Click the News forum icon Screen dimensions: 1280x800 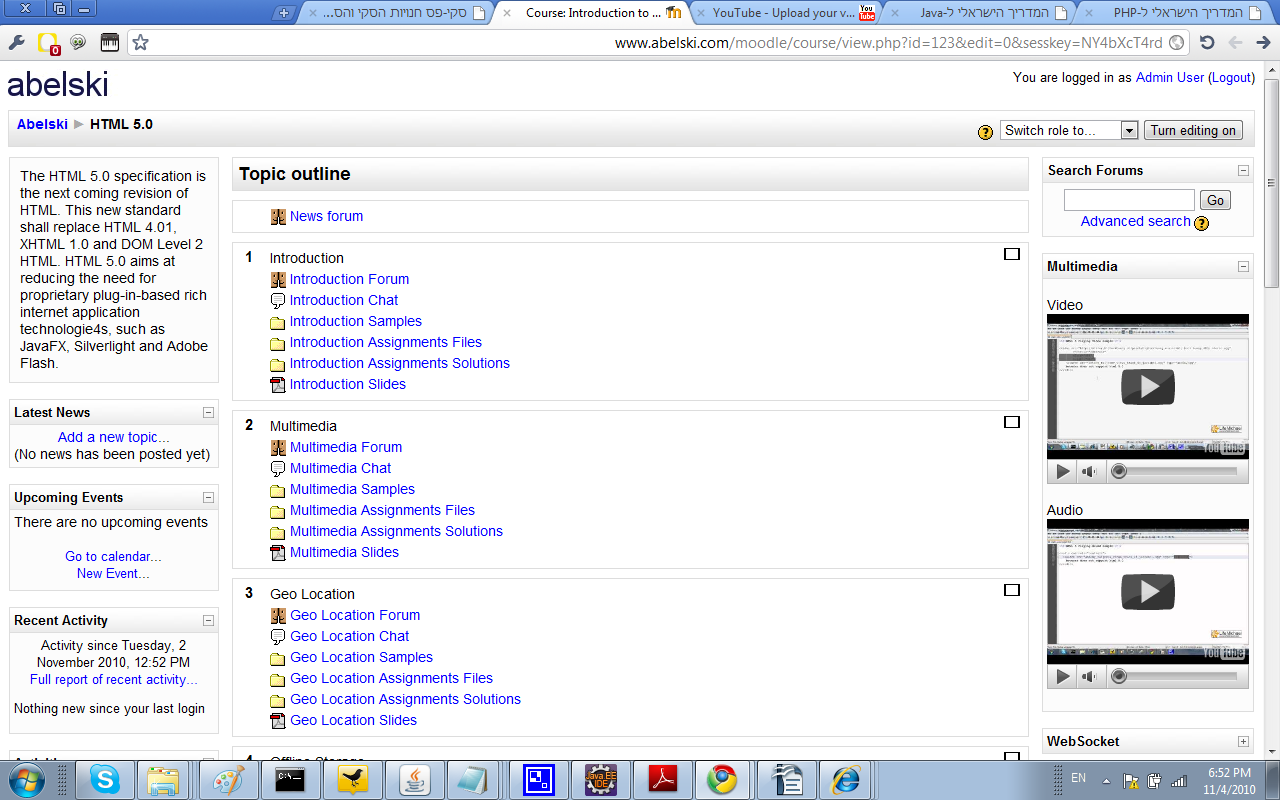pos(278,216)
